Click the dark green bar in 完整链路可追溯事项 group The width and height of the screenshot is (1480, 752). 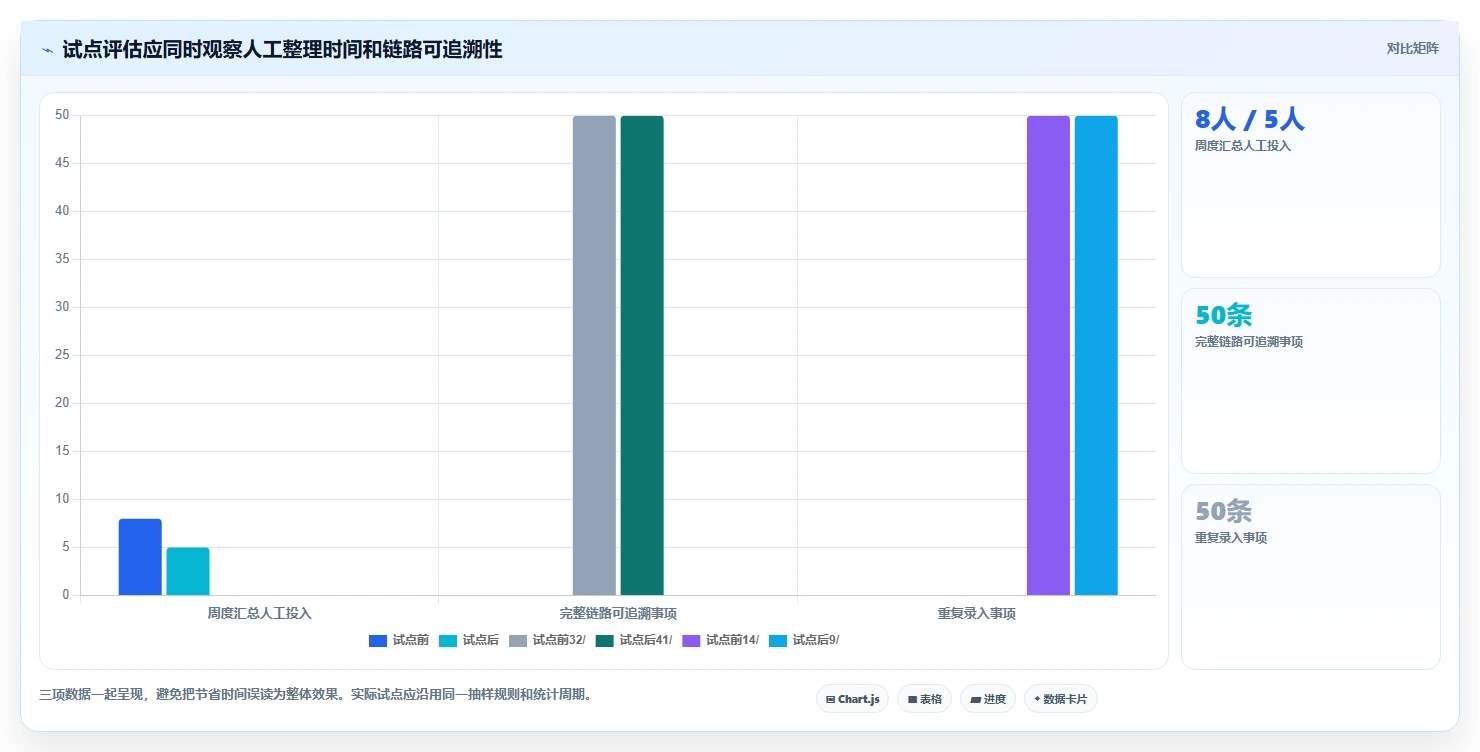642,355
